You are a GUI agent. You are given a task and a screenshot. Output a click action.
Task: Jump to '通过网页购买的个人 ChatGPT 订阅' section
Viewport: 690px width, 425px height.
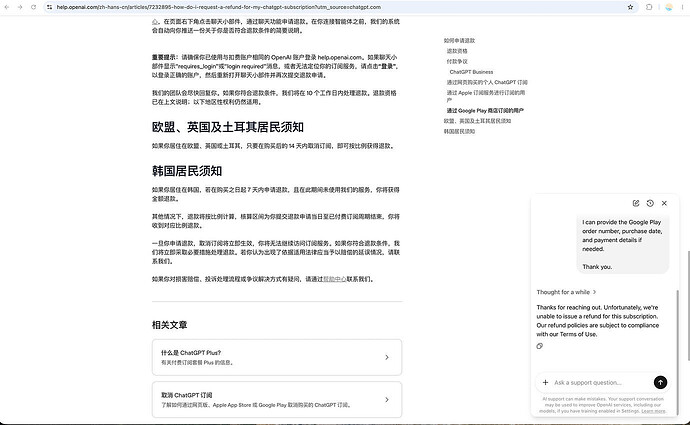click(487, 82)
